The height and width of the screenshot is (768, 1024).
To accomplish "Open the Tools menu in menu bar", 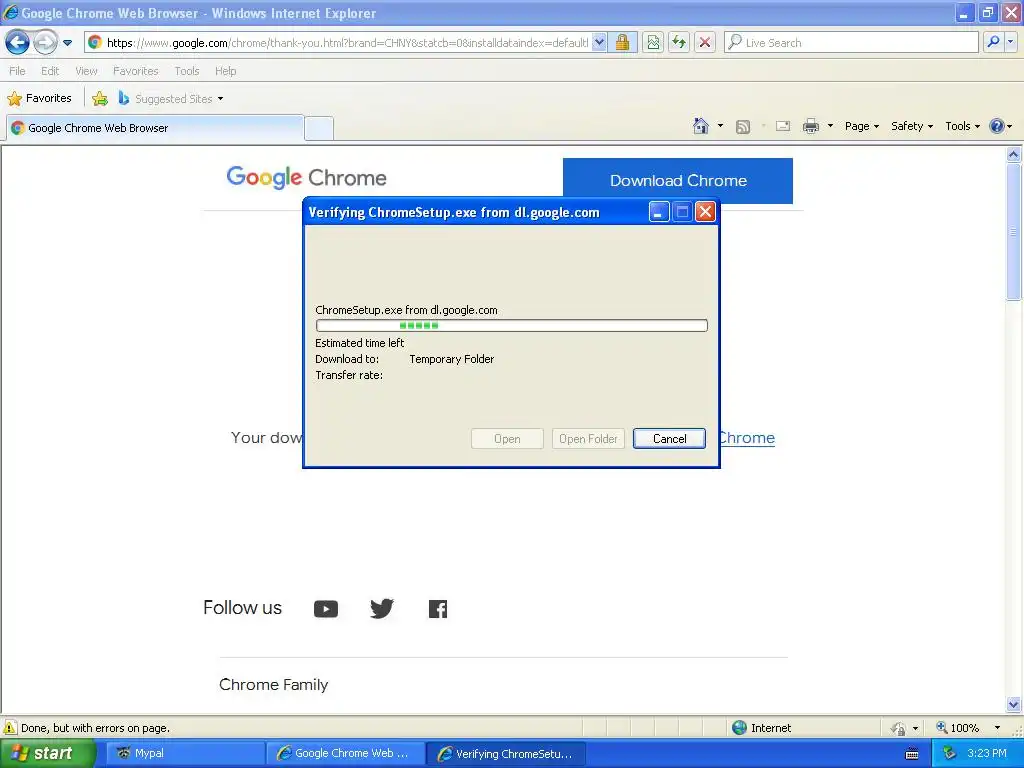I will coord(187,71).
